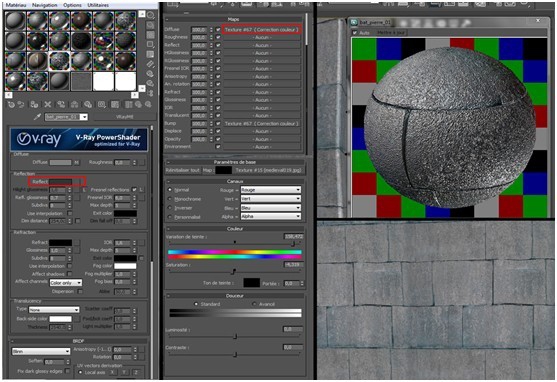Toggle the Bump map checkbox
Screen dimensions: 557x382
tap(218, 123)
